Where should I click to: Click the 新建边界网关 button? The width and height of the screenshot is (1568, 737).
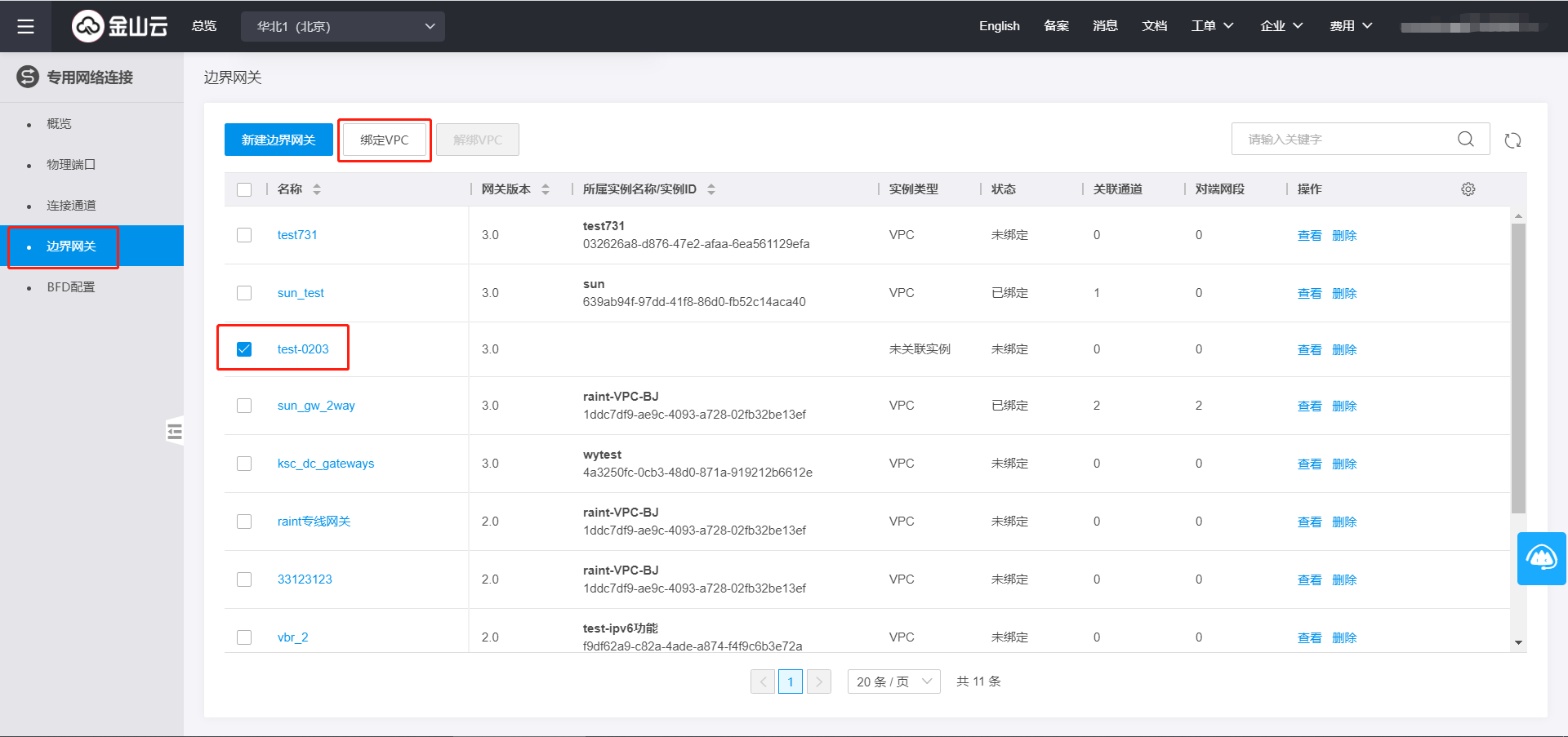278,140
